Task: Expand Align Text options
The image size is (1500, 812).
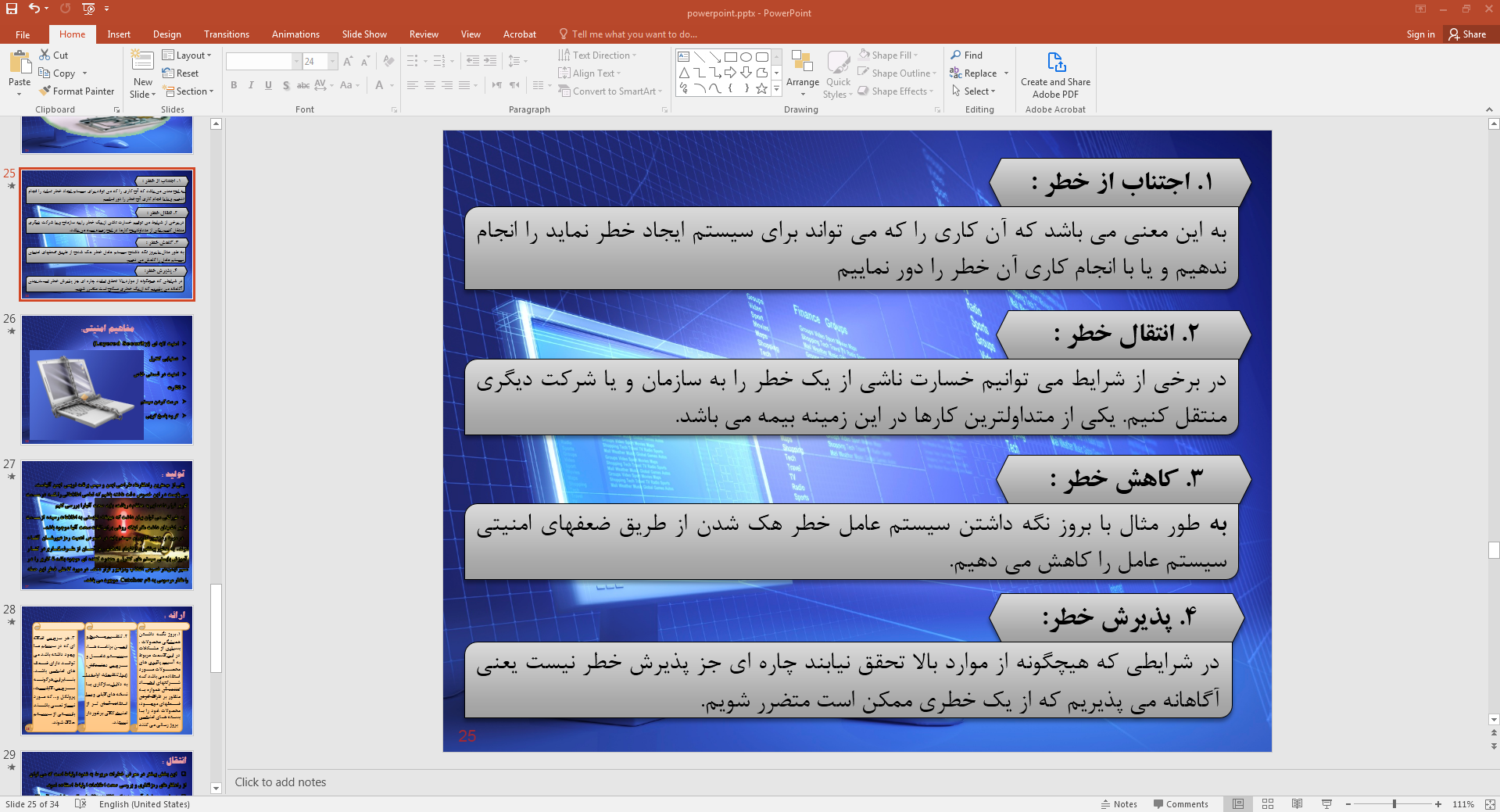Action: point(590,73)
